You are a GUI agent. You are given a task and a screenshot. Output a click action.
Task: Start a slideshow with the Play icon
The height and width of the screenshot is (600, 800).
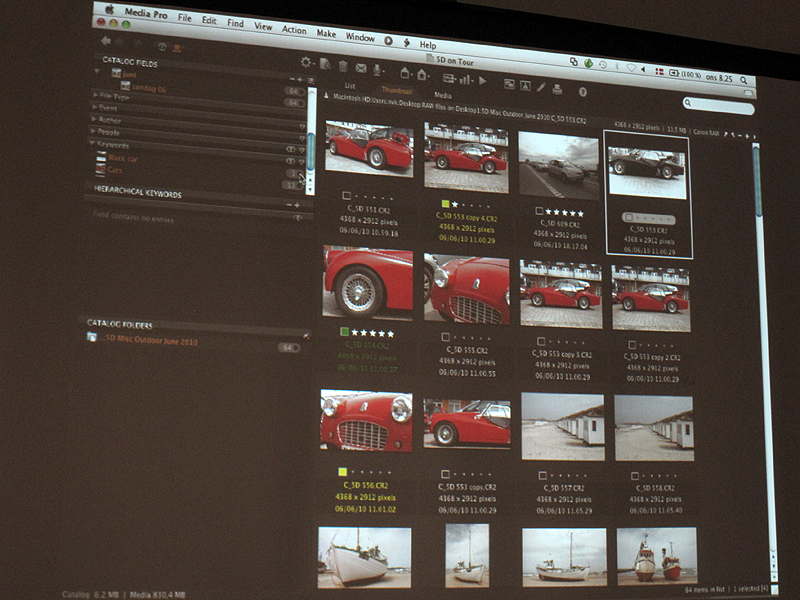coord(482,81)
